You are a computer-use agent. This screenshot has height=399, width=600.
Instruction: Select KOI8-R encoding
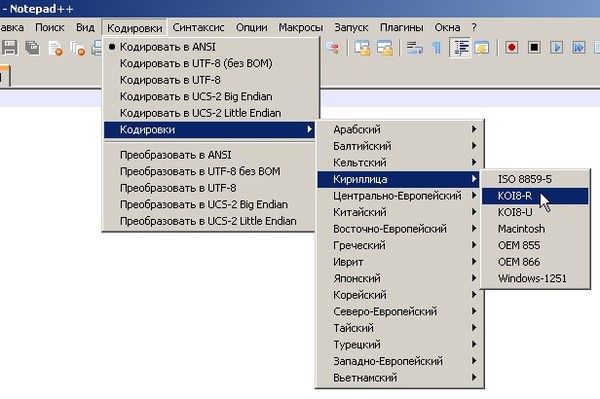(x=535, y=196)
